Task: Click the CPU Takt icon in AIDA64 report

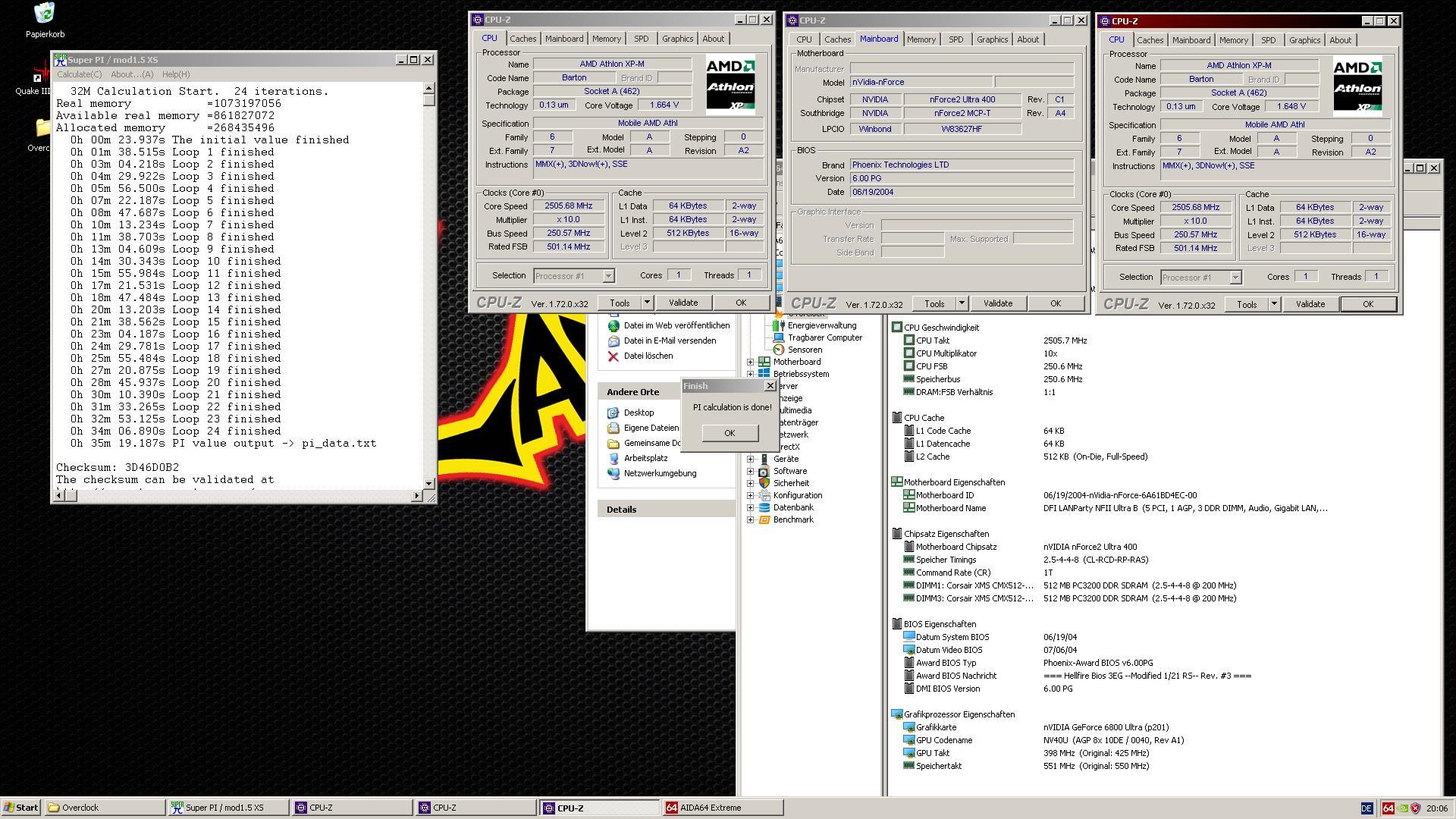Action: pyautogui.click(x=908, y=340)
